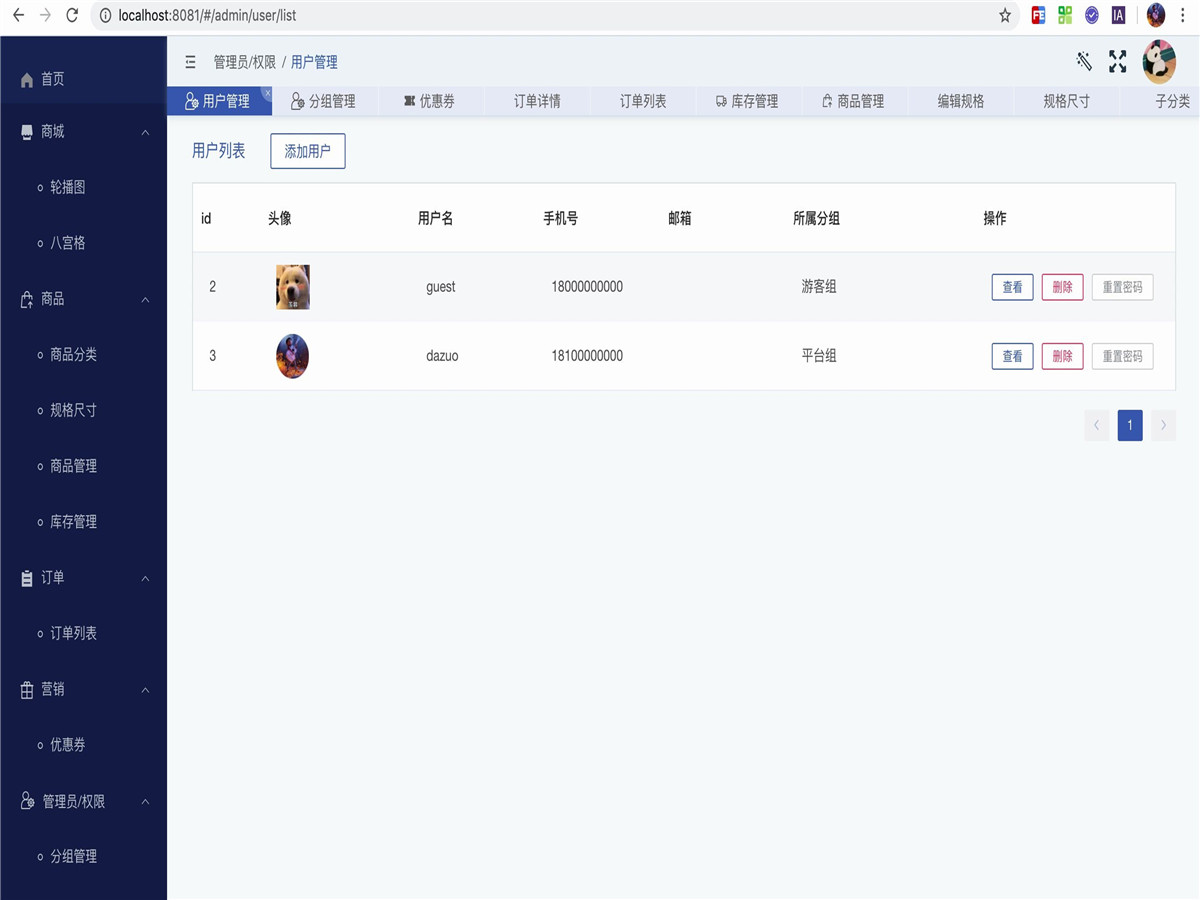Collapse the 商品 sidebar group chevron

tap(145, 299)
